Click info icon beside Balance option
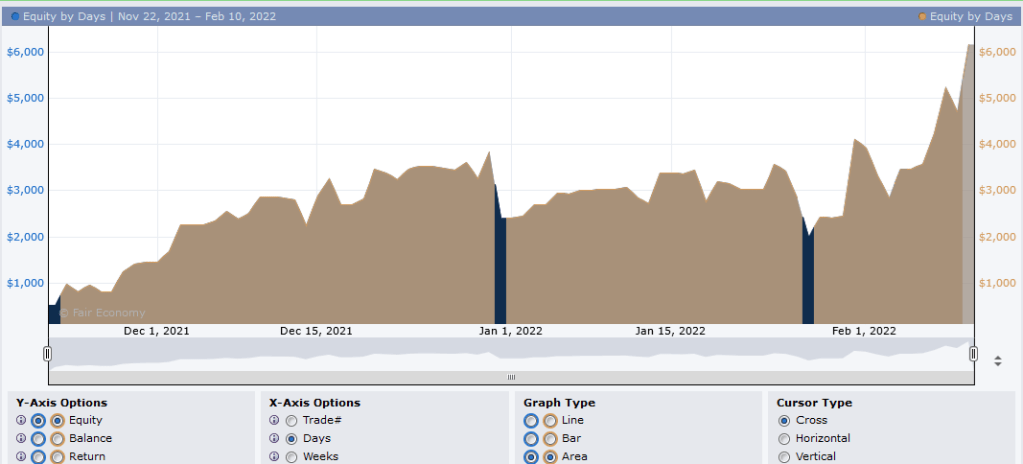1023x464 pixels. 21,439
